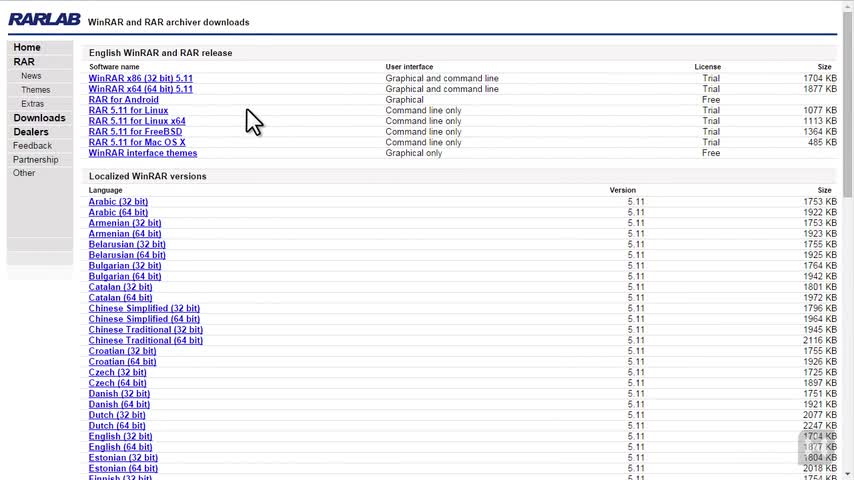Open WinRAR interface themes link
This screenshot has width=854, height=480.
click(x=143, y=153)
